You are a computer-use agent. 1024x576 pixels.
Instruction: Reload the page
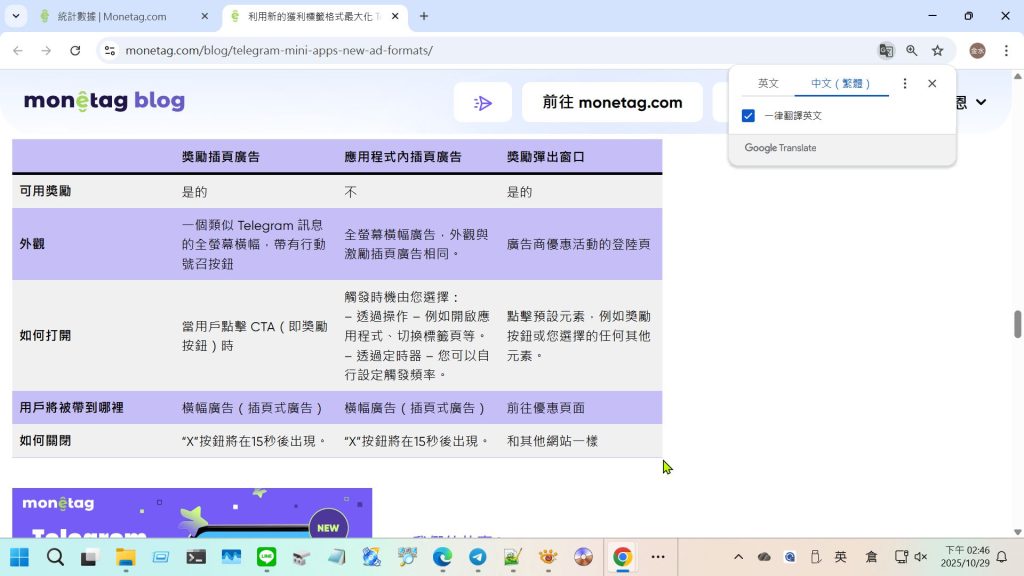click(x=75, y=50)
